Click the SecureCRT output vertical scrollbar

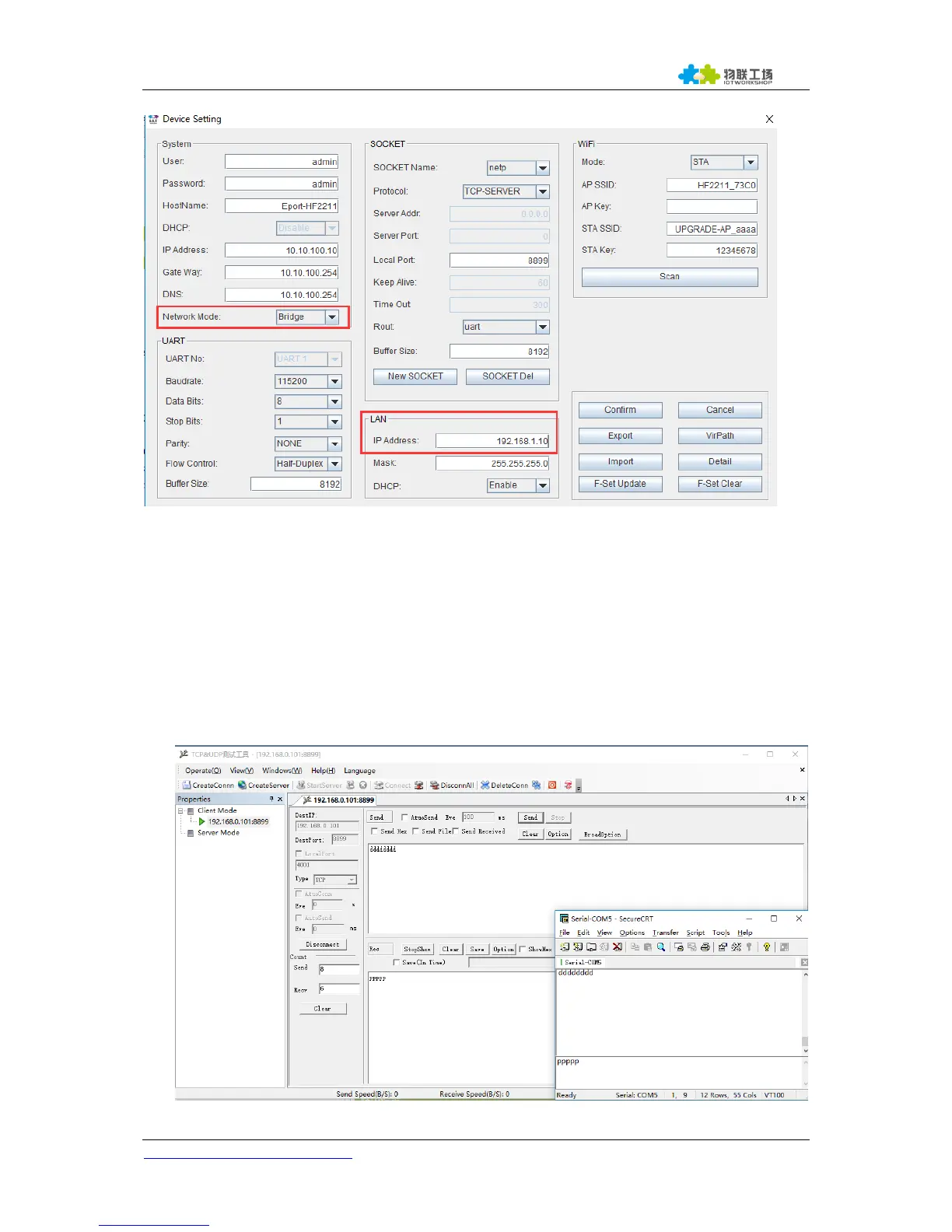pyautogui.click(x=805, y=1011)
